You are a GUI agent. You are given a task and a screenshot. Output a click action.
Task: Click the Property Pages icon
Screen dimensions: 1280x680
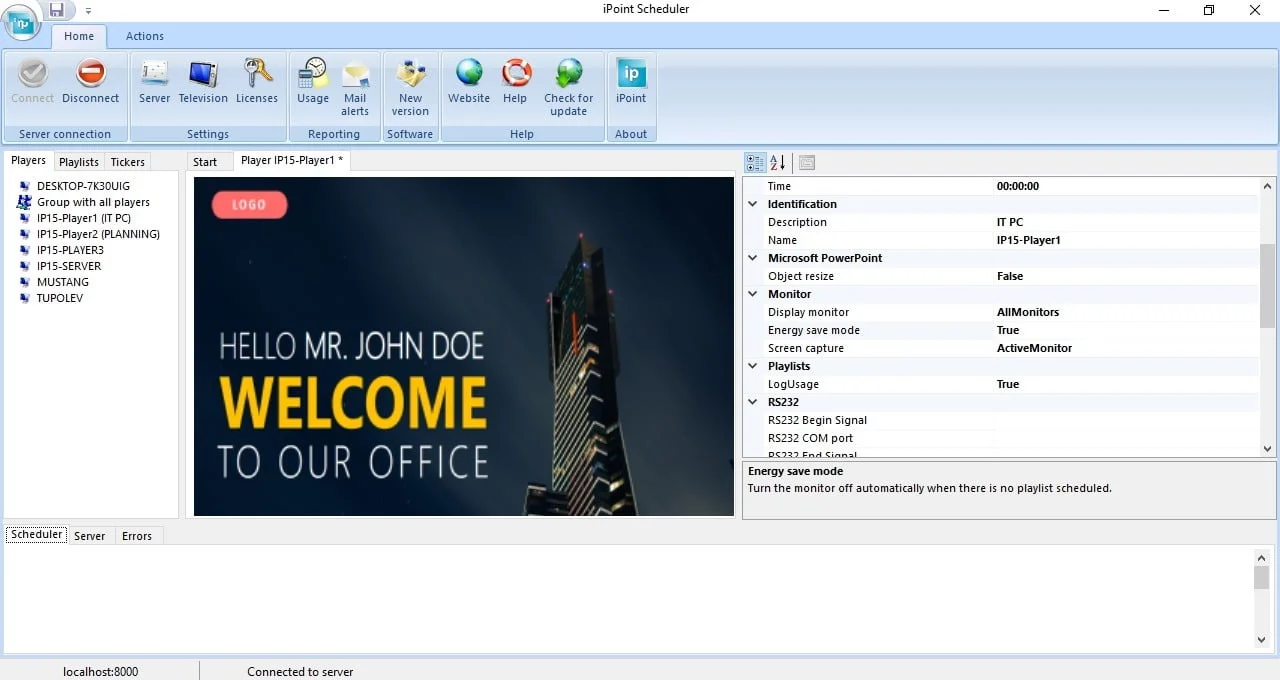click(807, 163)
